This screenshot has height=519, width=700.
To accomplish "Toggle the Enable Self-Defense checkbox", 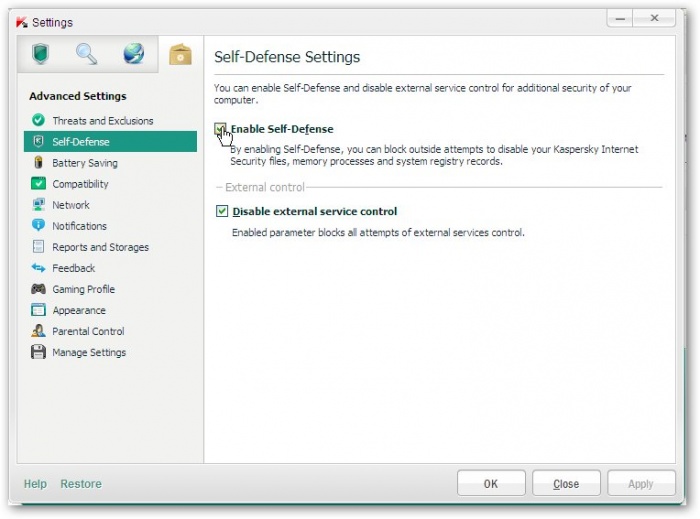I will click(x=220, y=129).
